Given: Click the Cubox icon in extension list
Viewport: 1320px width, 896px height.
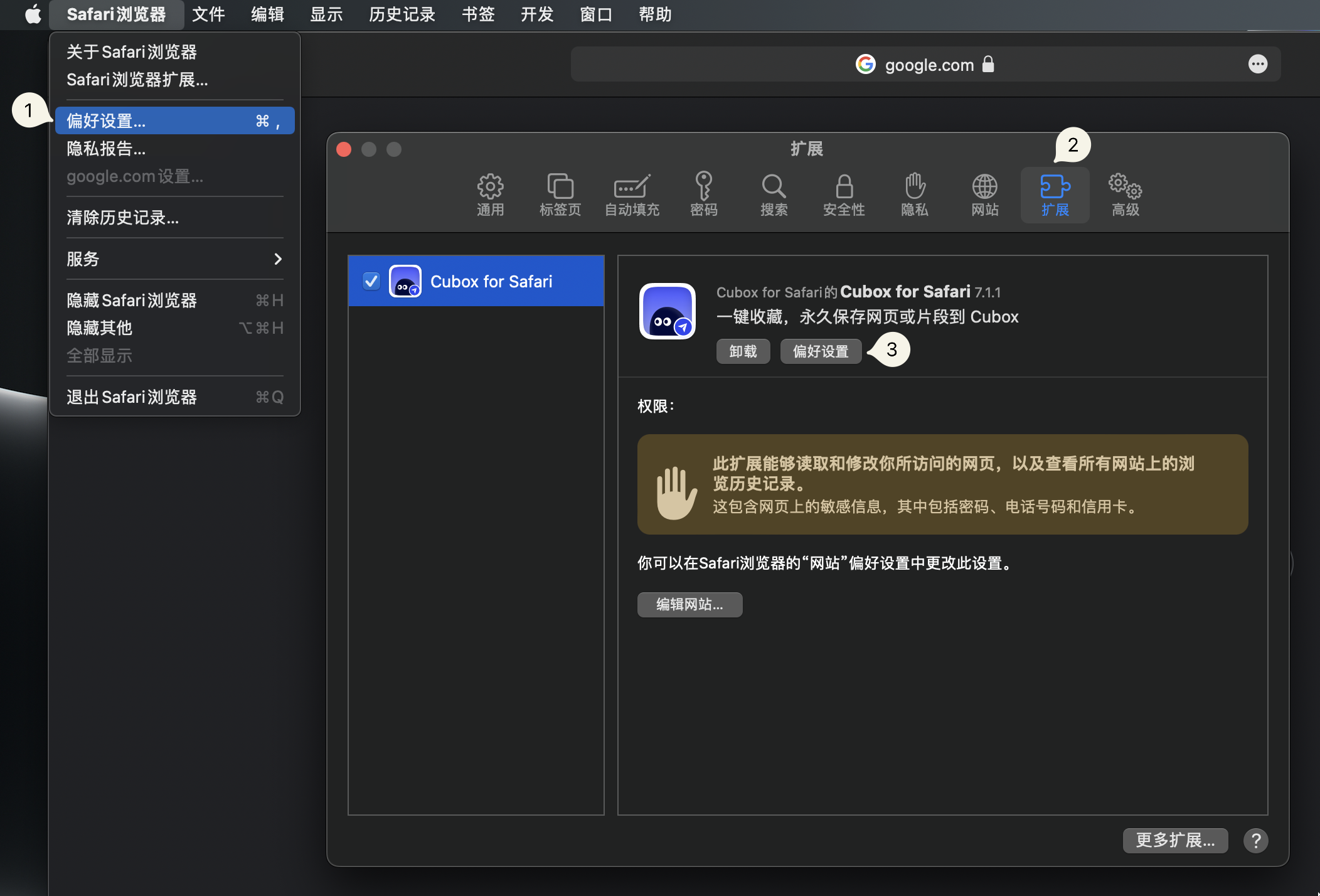Looking at the screenshot, I should point(405,281).
